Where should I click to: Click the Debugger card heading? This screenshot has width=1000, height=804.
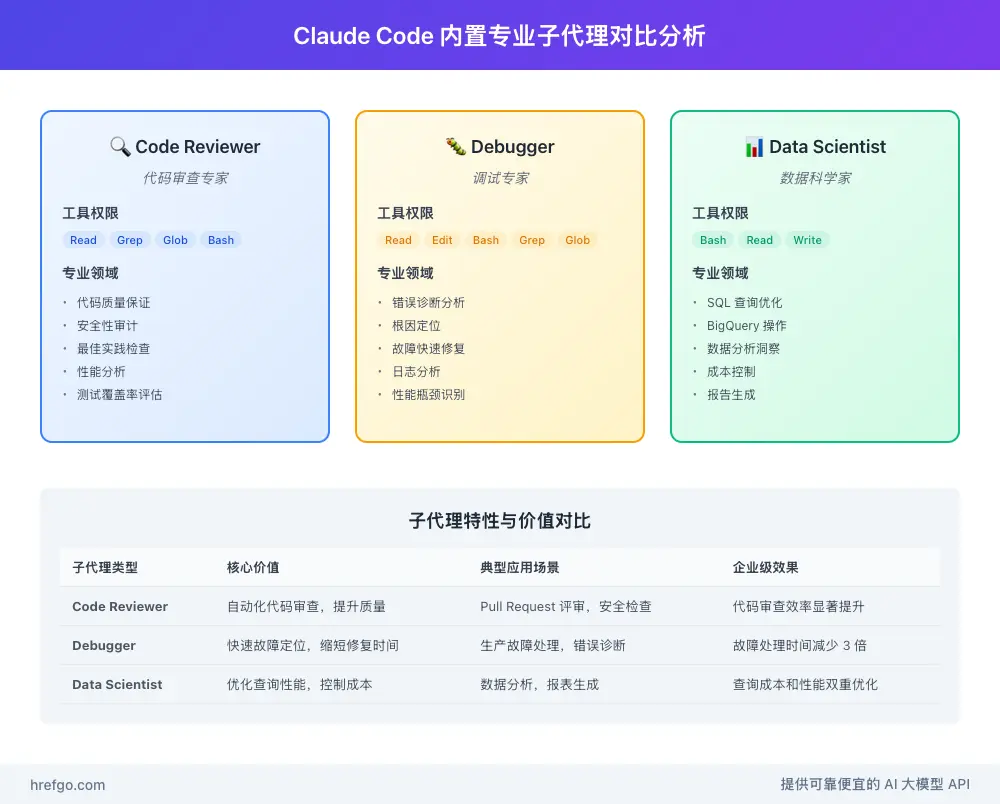[x=513, y=147]
